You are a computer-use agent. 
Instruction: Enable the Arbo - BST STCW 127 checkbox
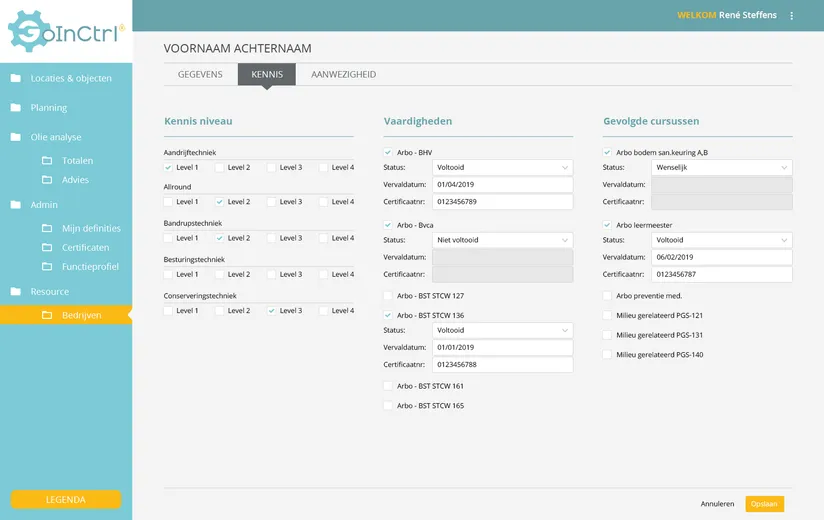(x=389, y=296)
